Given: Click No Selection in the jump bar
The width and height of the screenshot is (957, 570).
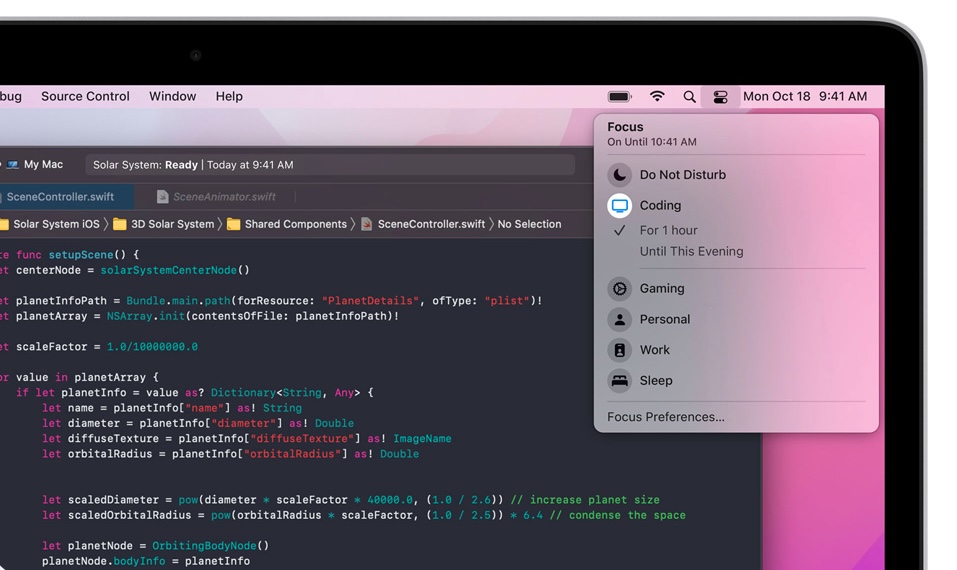Looking at the screenshot, I should tap(529, 224).
